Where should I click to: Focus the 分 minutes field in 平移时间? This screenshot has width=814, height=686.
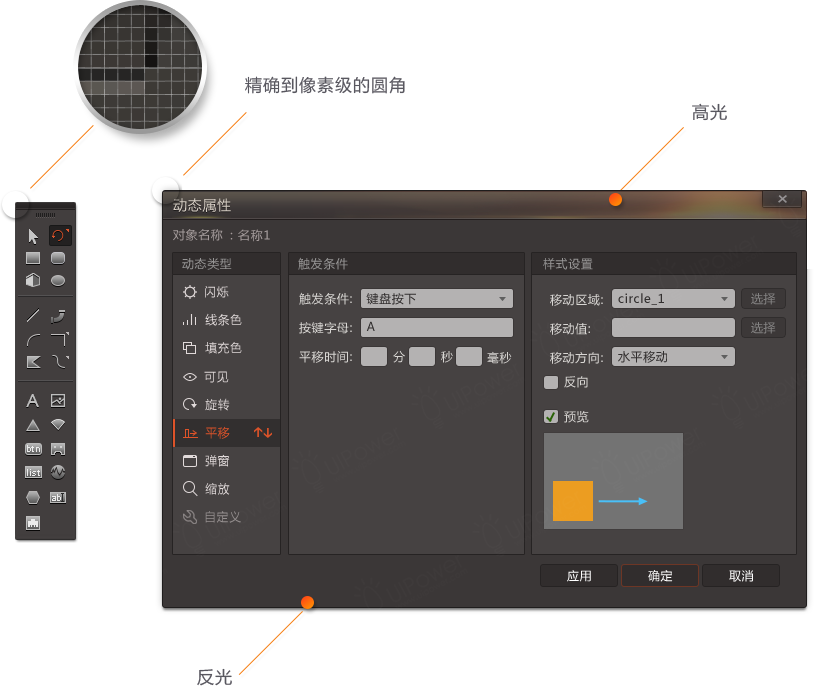[374, 357]
